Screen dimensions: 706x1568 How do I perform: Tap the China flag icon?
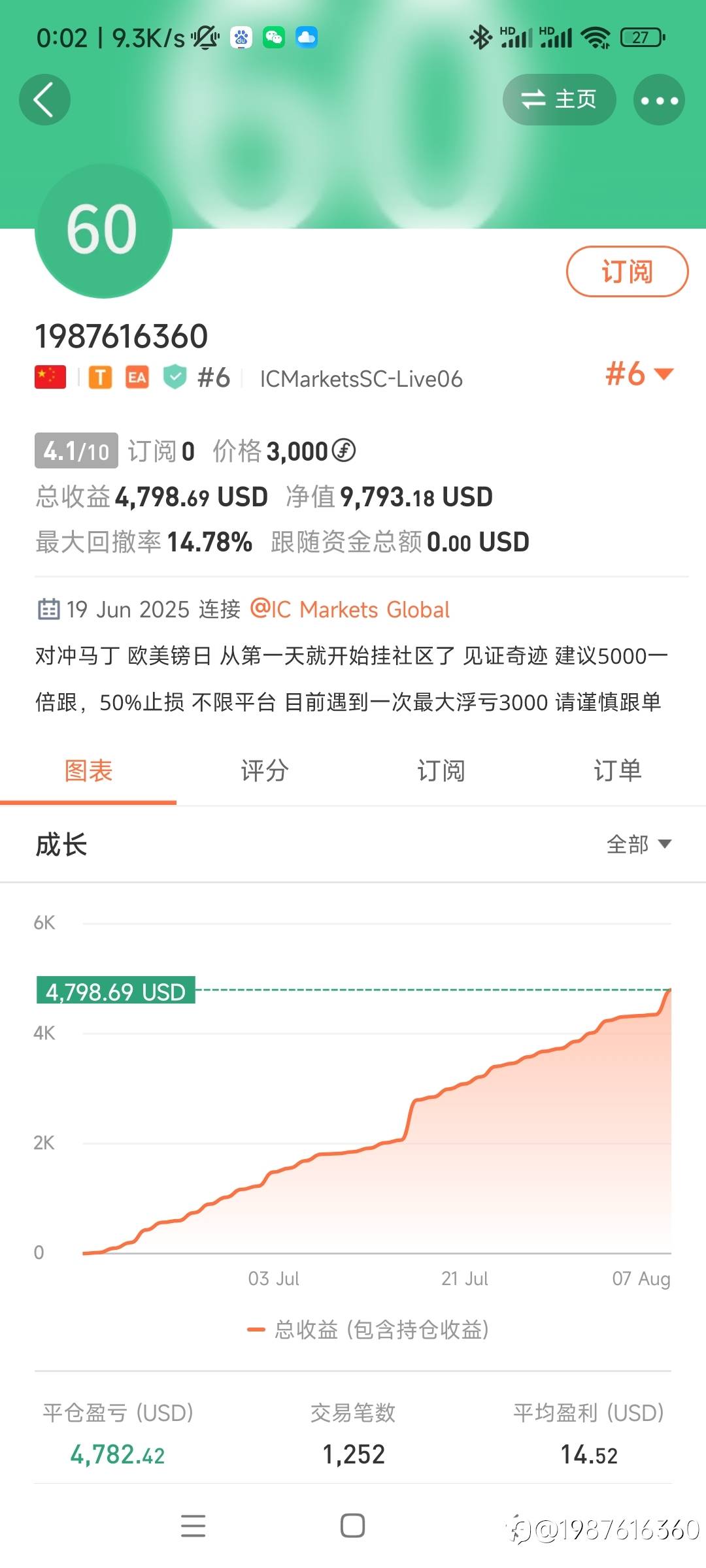(50, 377)
